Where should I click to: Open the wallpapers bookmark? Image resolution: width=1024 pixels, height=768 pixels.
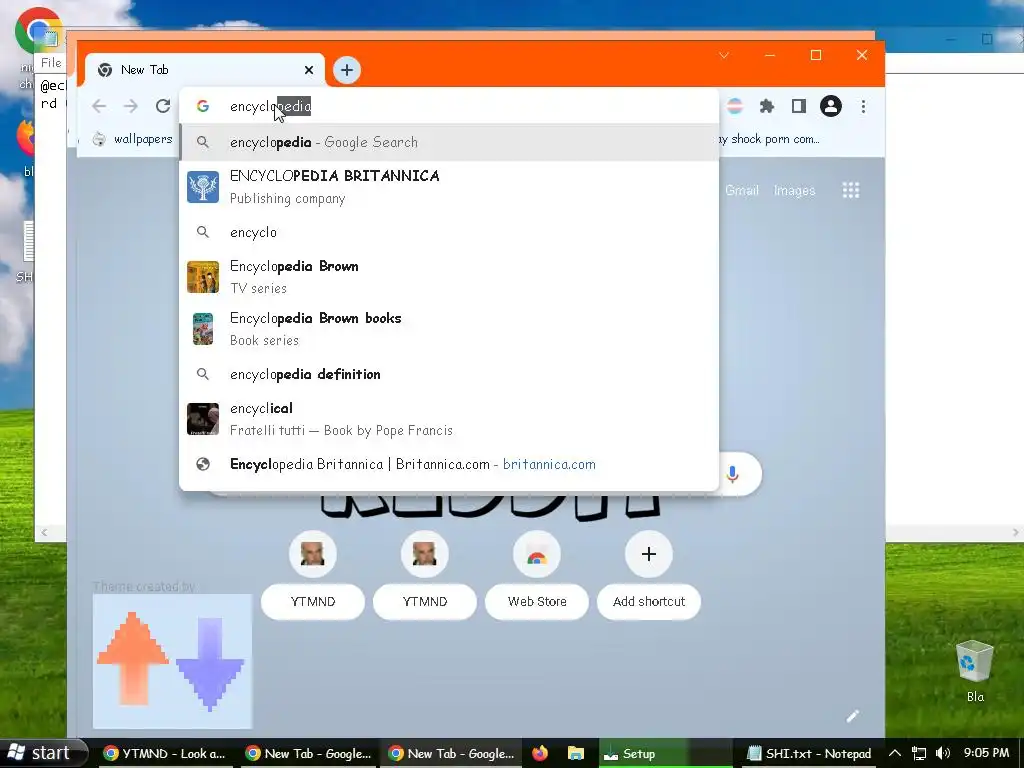[133, 139]
